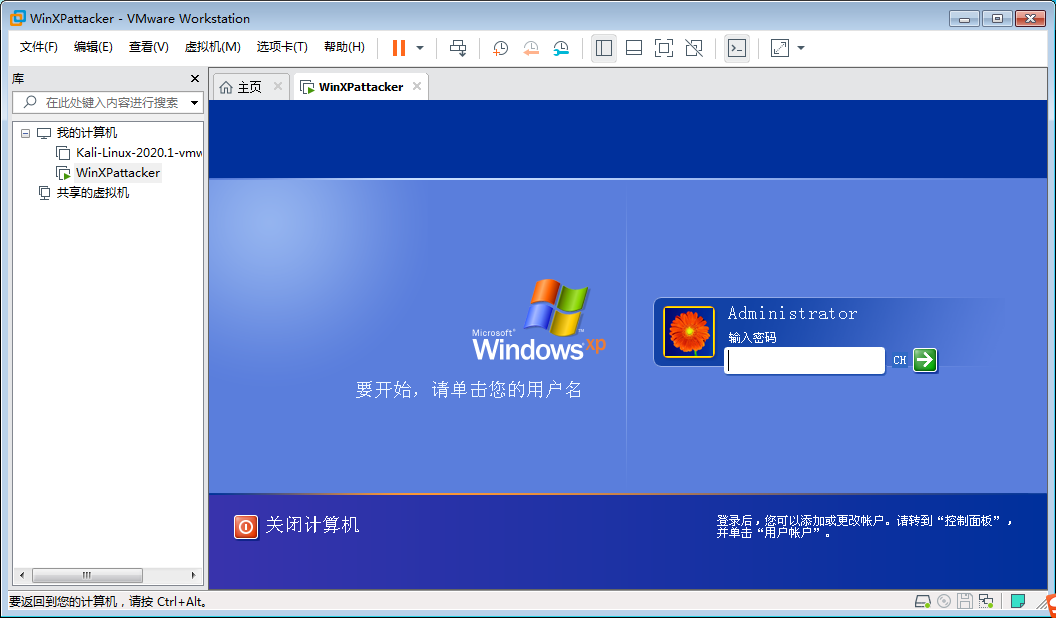Open the library search filter dropdown
The width and height of the screenshot is (1056, 618).
[x=194, y=103]
